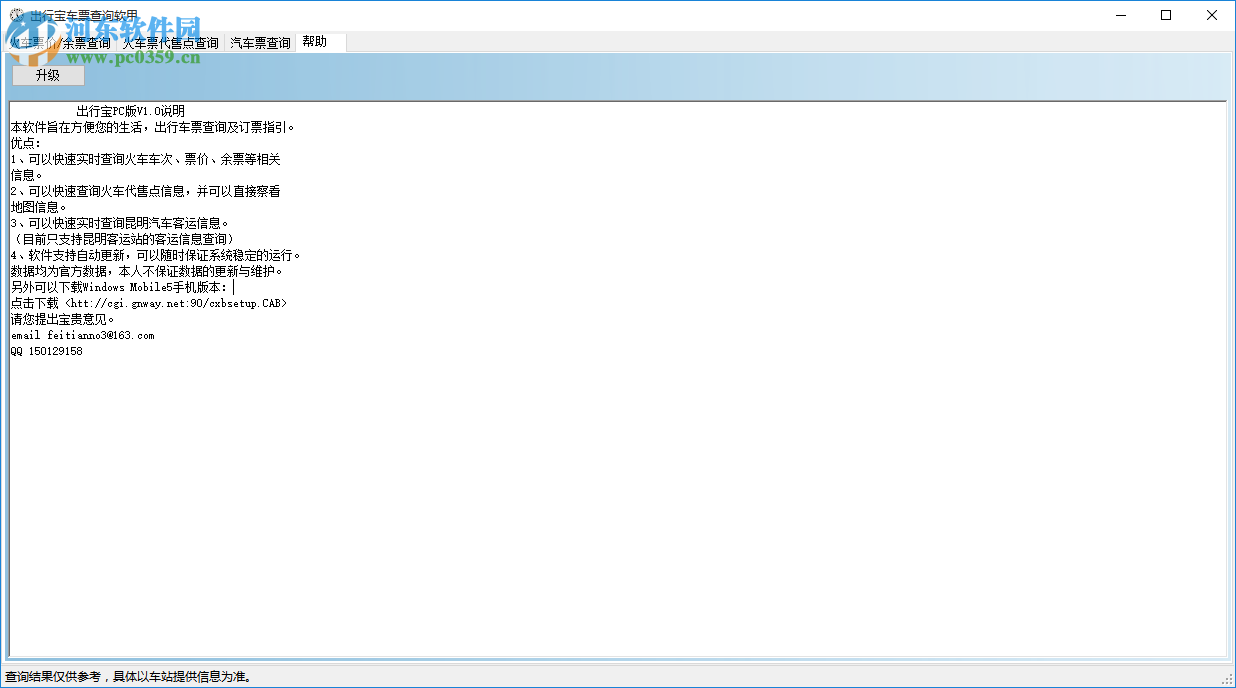Click the 优点： line
The height and width of the screenshot is (688, 1236).
coord(27,143)
